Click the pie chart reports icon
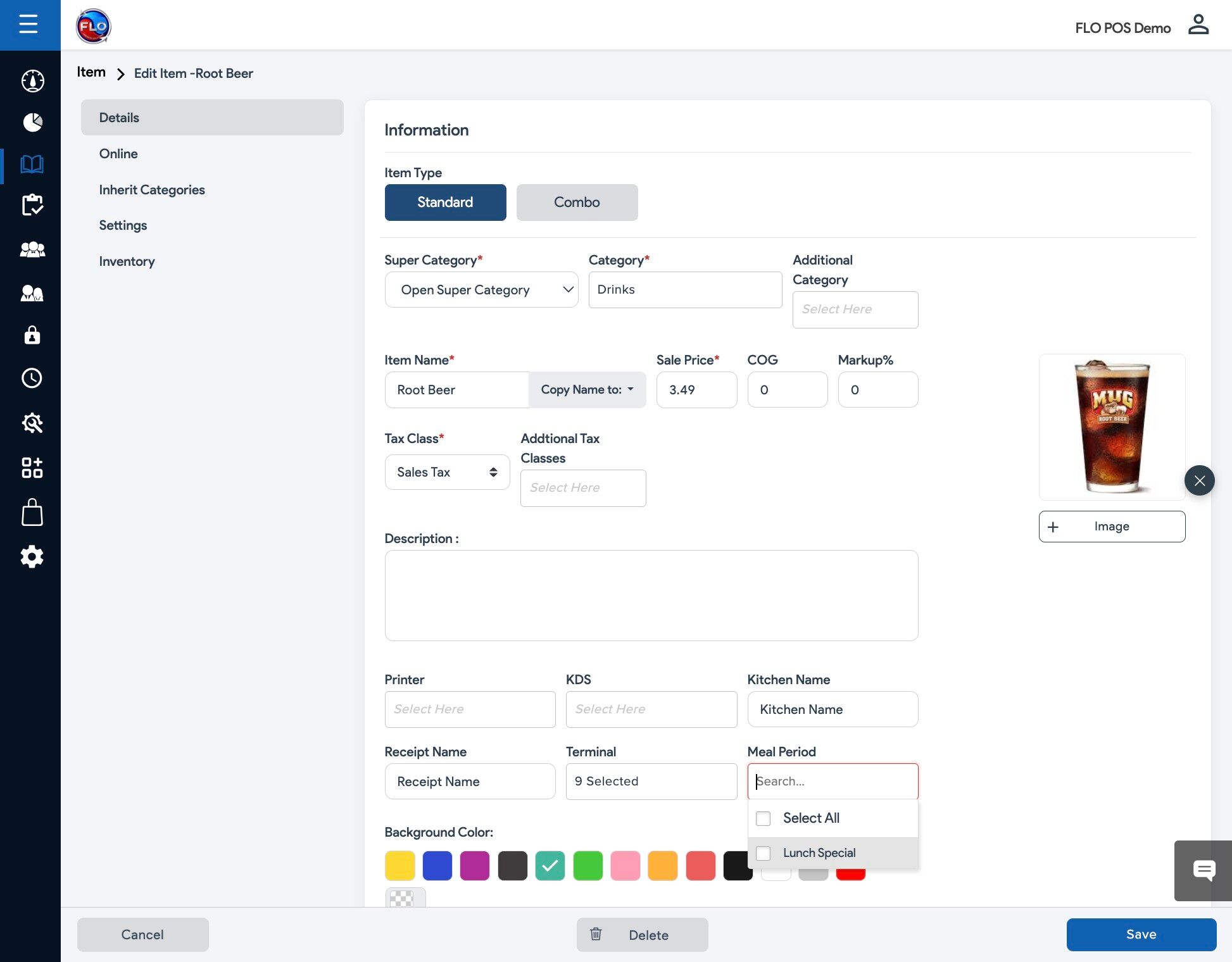The image size is (1232, 962). click(32, 122)
